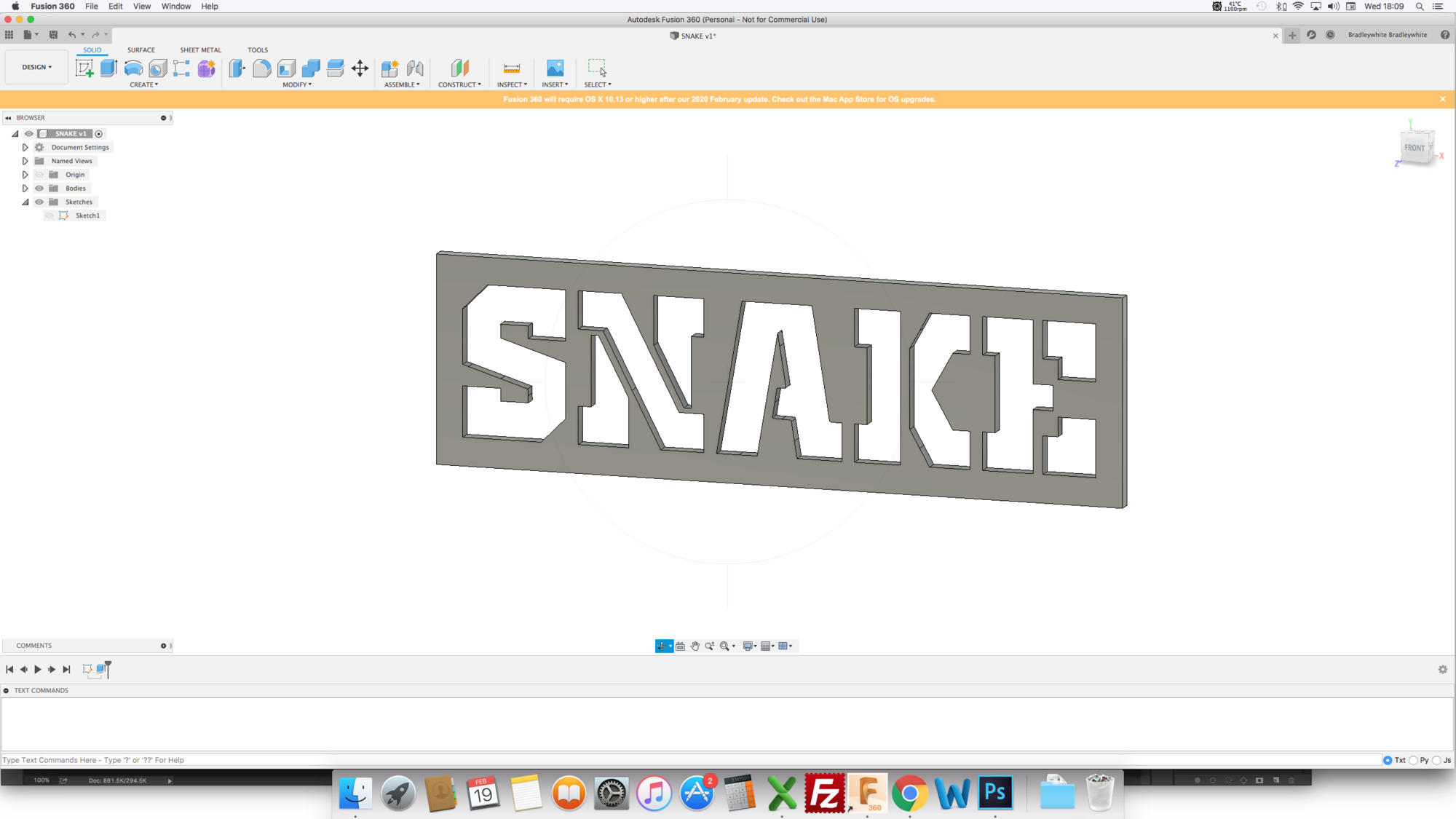
Task: Select the Insert image tool
Action: [555, 68]
